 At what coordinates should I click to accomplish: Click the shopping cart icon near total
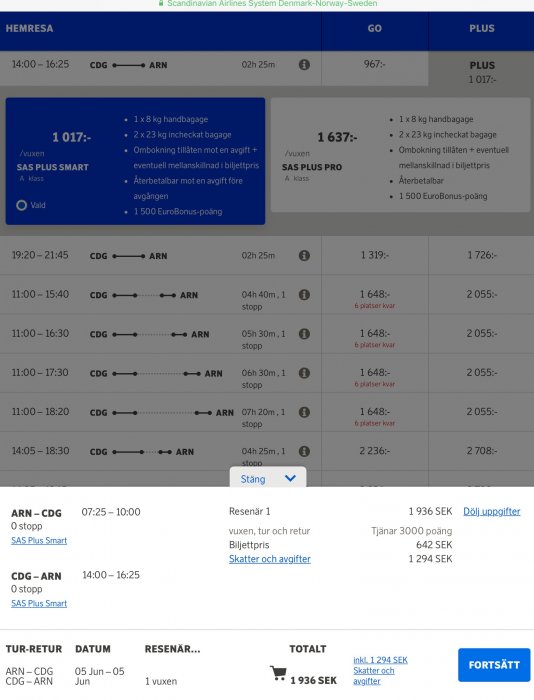click(278, 673)
